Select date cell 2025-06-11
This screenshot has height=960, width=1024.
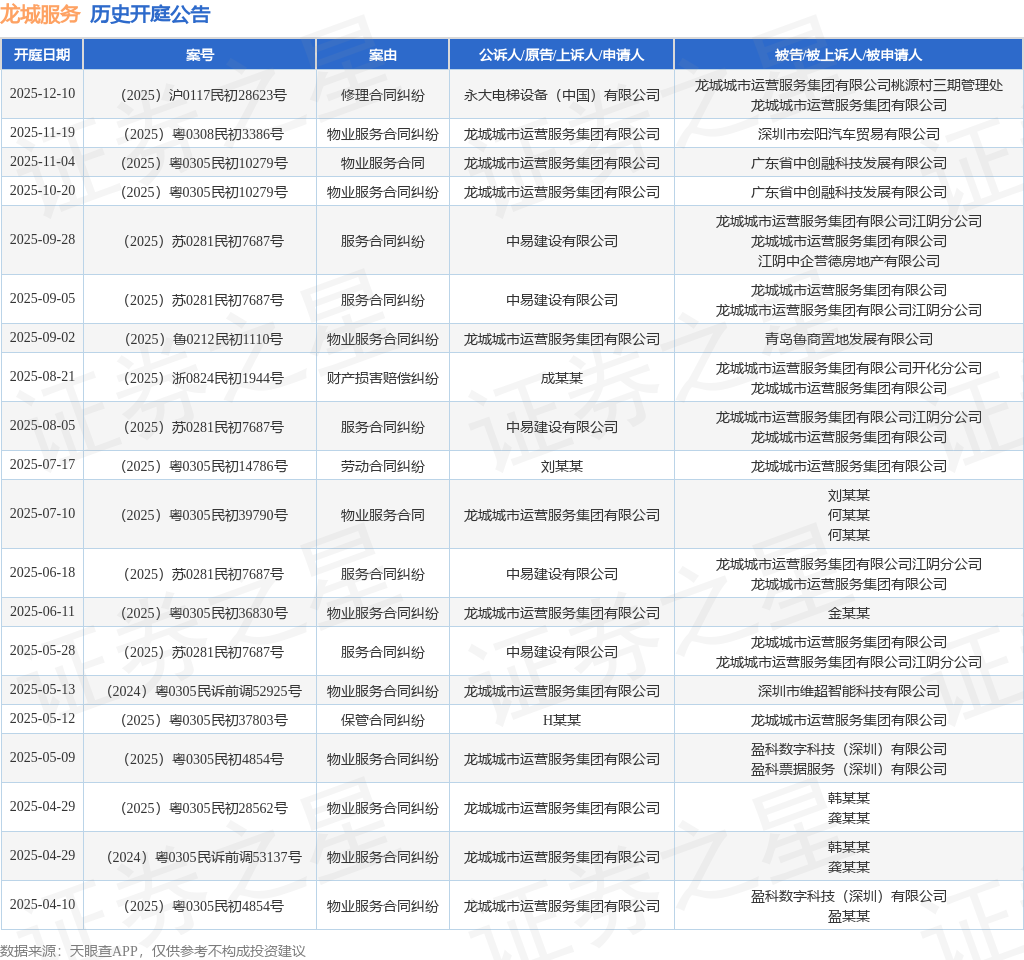point(42,612)
